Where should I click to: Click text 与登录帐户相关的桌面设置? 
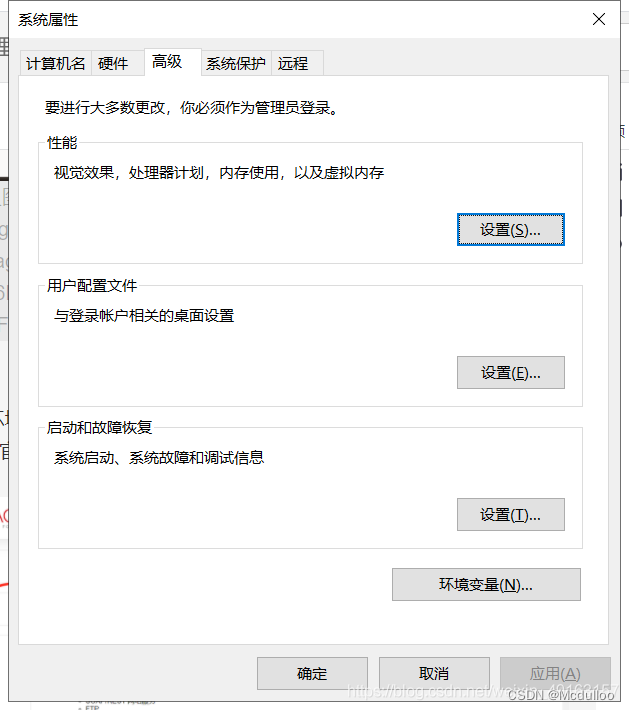point(144,316)
